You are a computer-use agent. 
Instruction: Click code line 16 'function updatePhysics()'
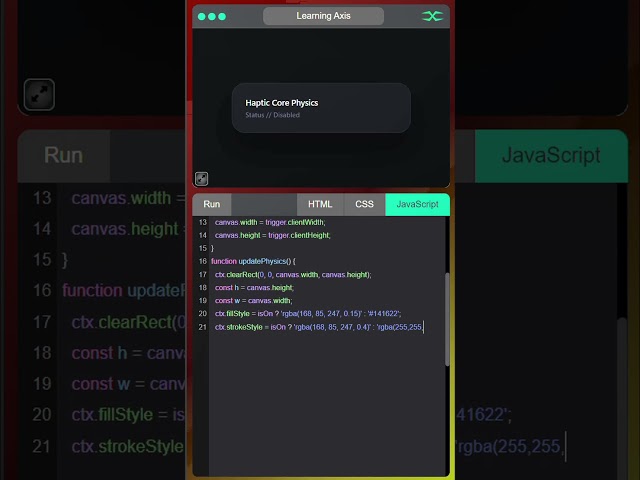253,261
